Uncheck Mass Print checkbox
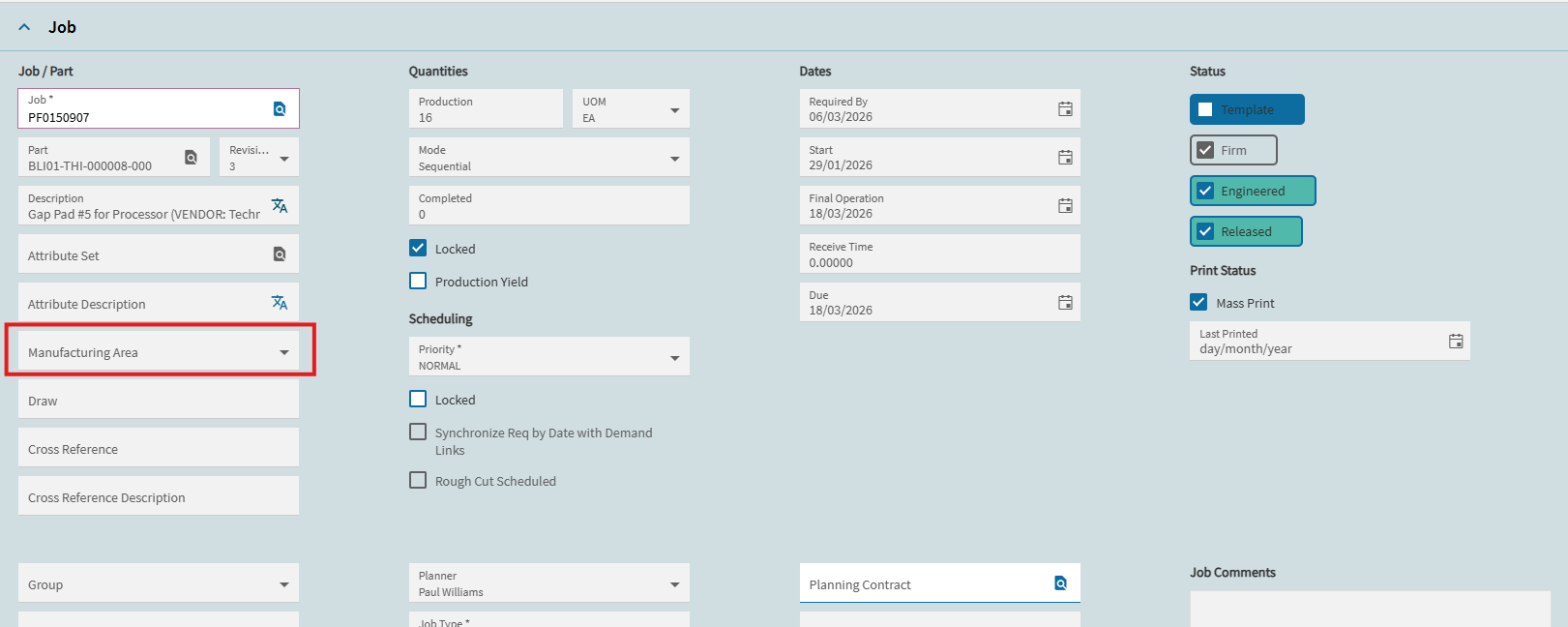Image resolution: width=1568 pixels, height=627 pixels. [x=1198, y=303]
